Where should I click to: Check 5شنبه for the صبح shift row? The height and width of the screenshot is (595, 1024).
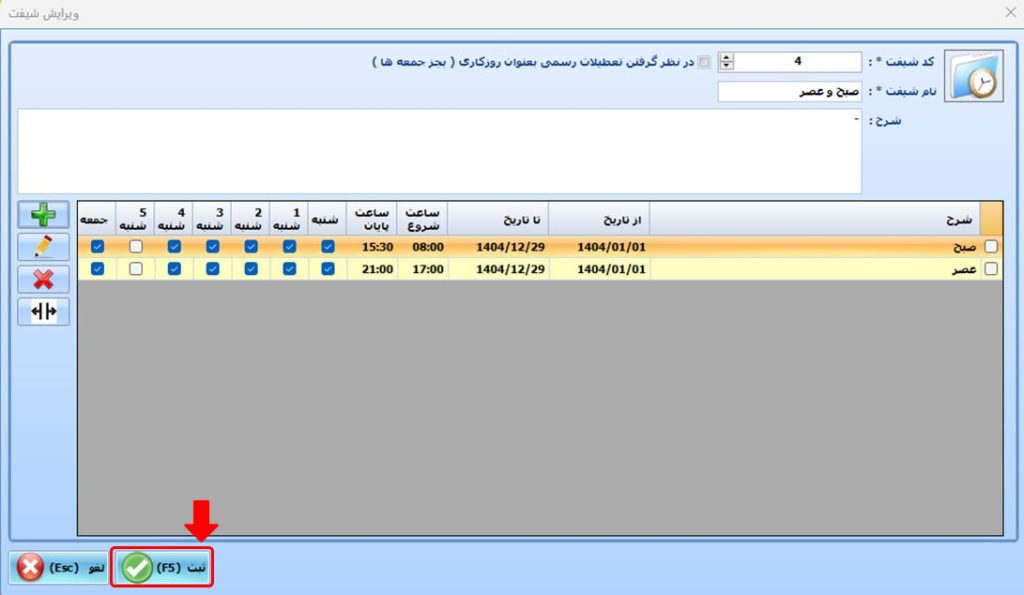coord(135,246)
